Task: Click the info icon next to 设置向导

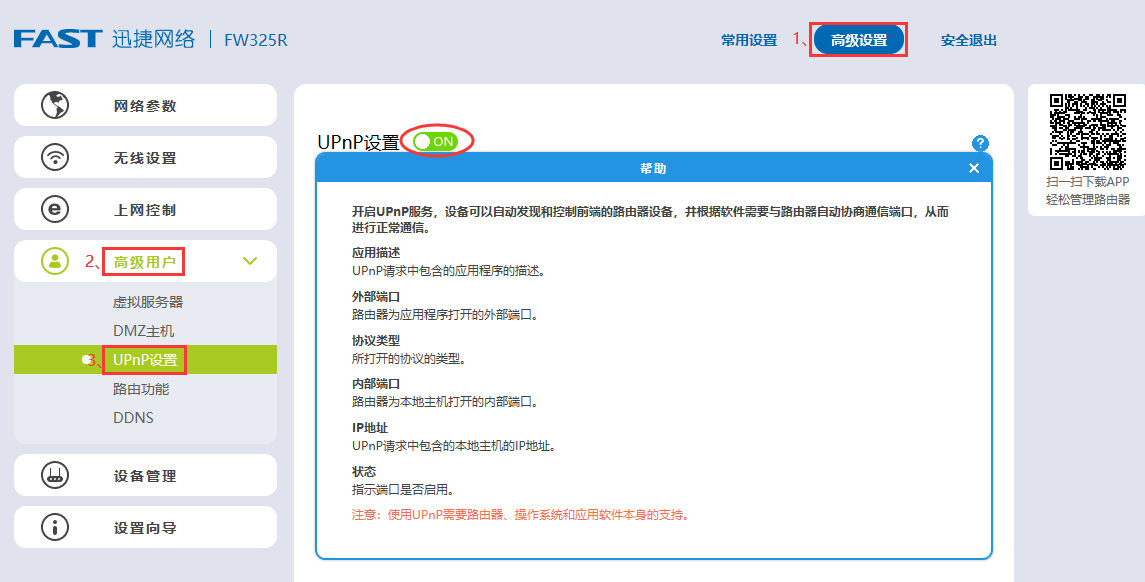Action: 53,527
